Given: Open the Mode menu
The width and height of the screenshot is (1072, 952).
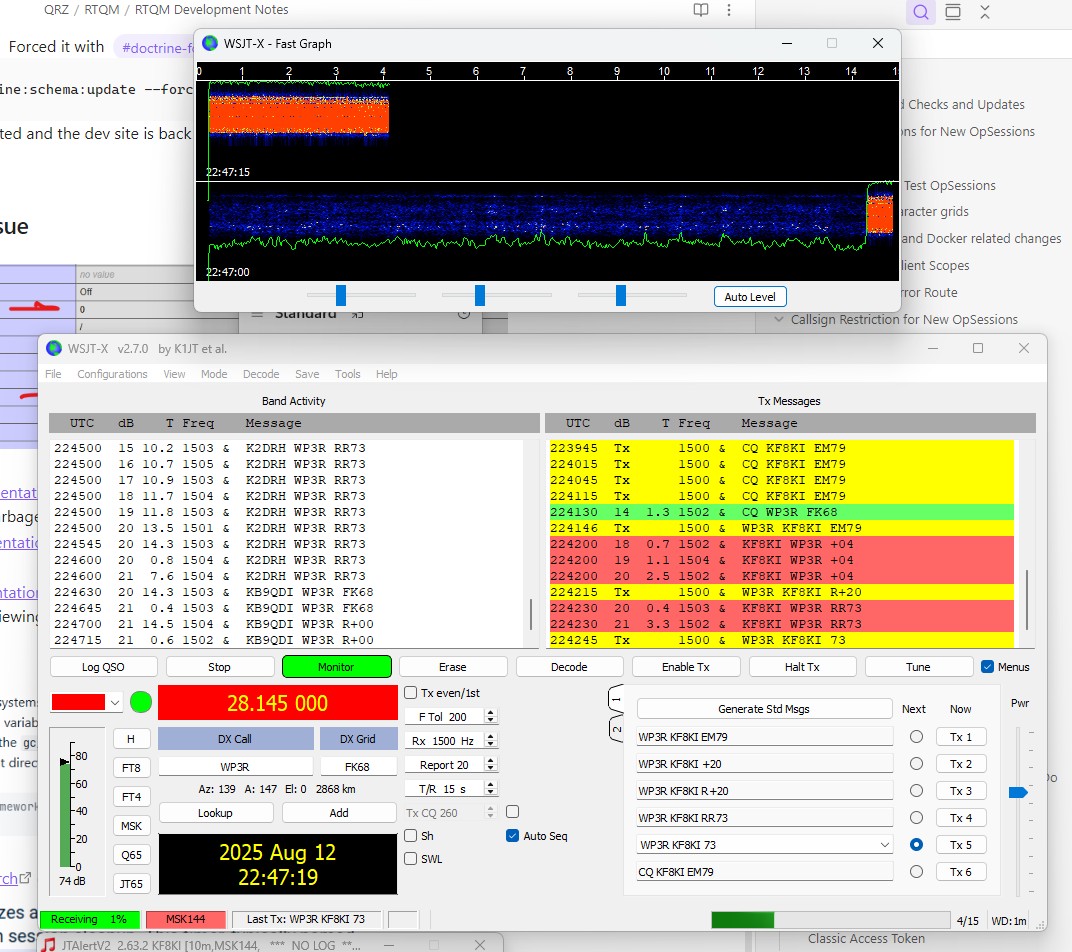Looking at the screenshot, I should pos(214,374).
